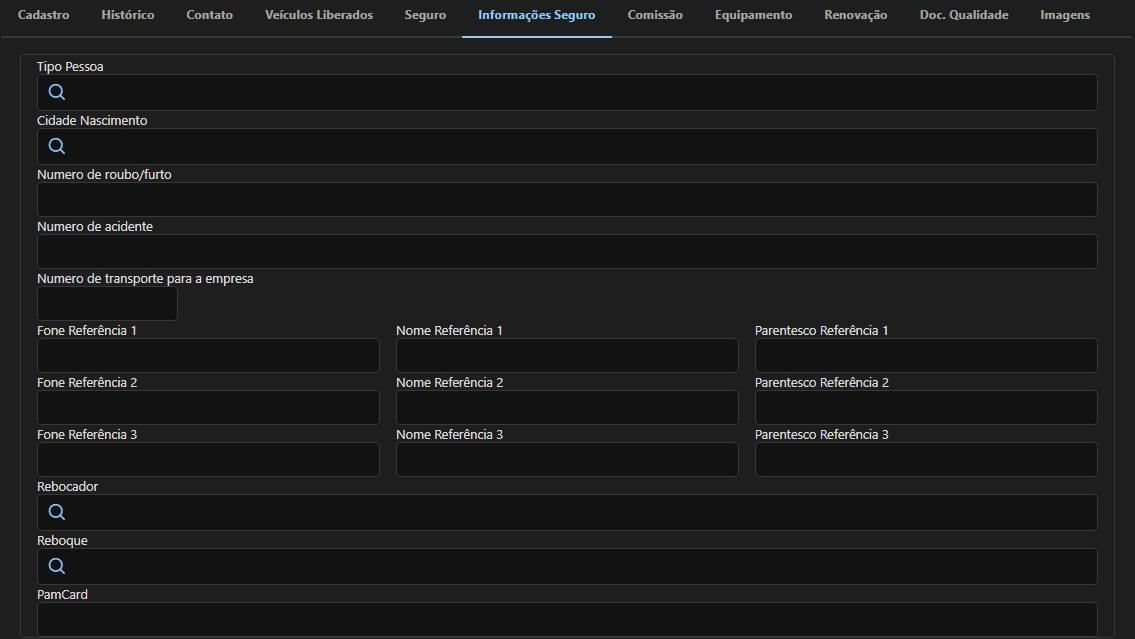
Task: Open the Equipamento tab
Action: (753, 15)
